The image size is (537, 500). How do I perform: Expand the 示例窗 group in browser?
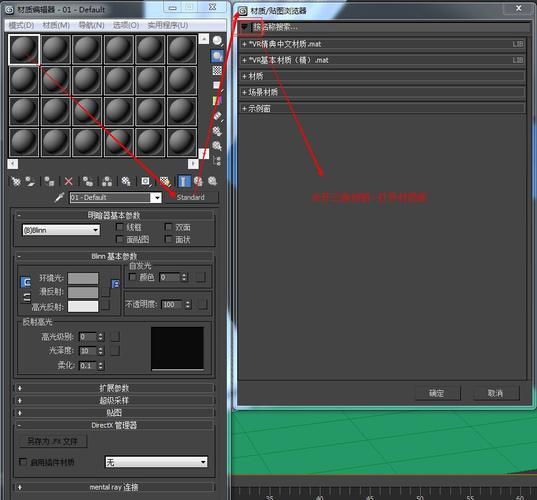click(x=382, y=109)
